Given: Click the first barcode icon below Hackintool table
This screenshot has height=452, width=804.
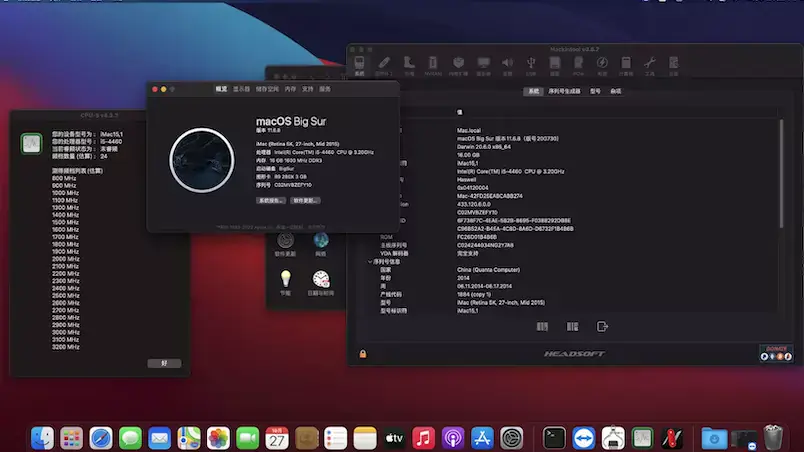Looking at the screenshot, I should point(542,326).
